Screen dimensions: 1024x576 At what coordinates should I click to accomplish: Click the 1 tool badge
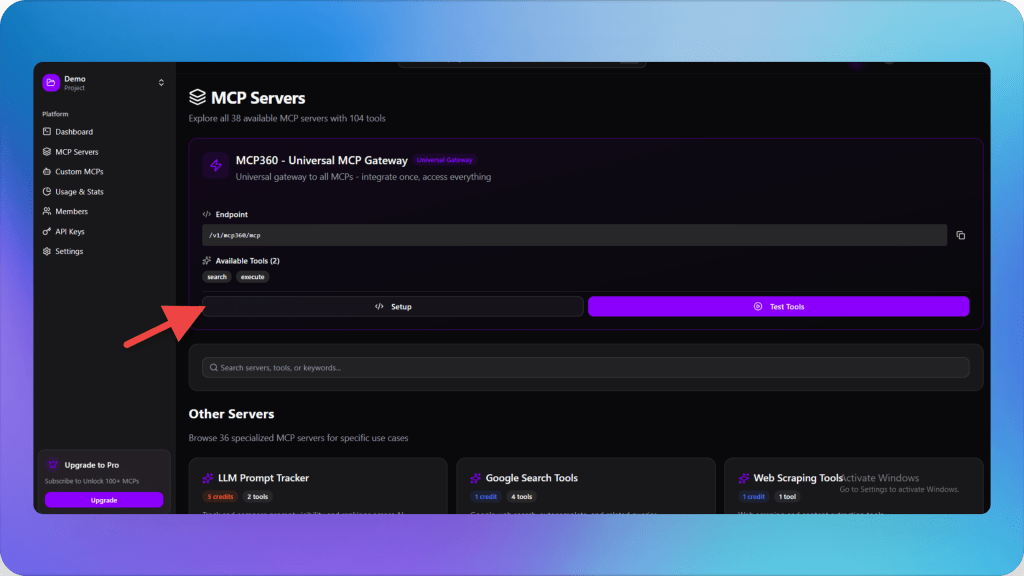coord(787,497)
